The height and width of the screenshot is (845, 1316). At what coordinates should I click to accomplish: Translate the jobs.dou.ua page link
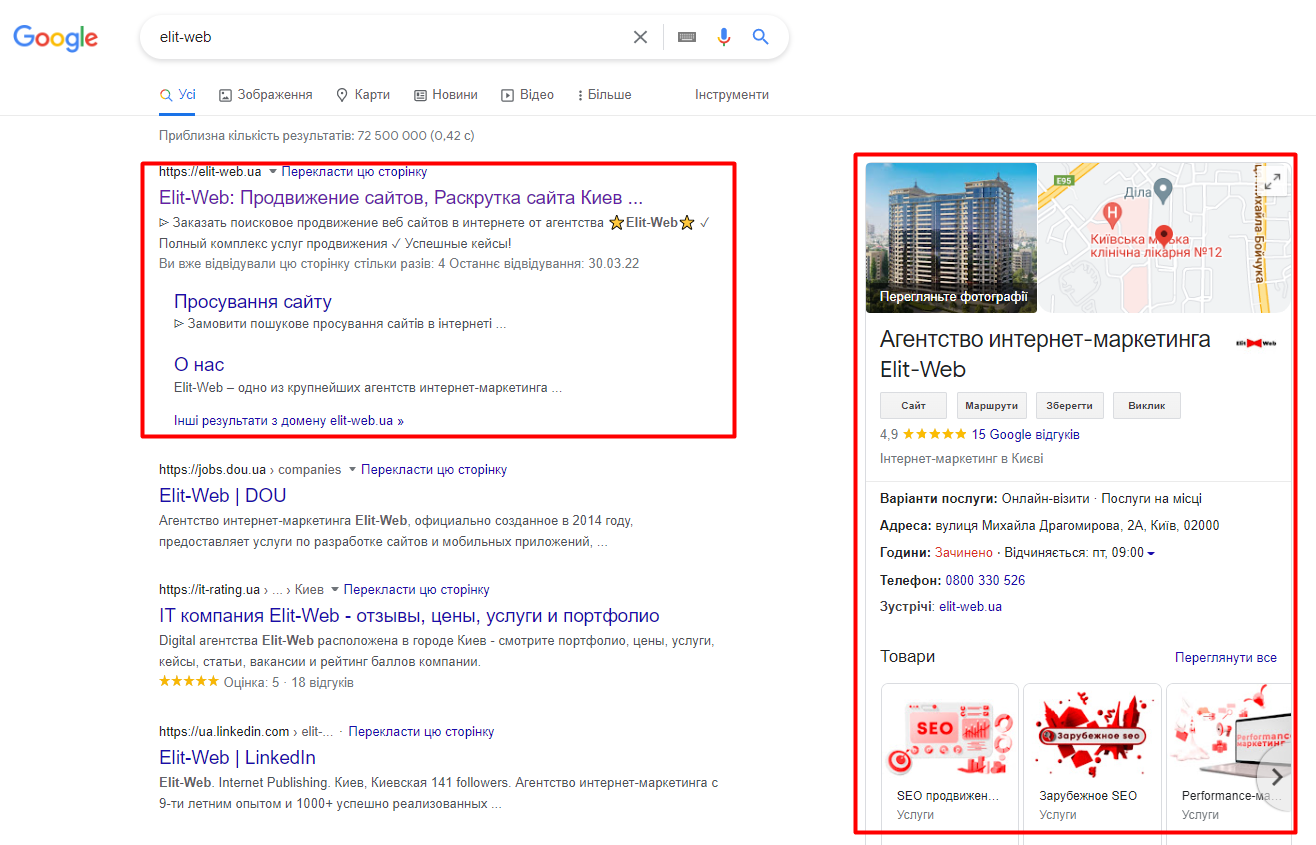click(x=434, y=470)
